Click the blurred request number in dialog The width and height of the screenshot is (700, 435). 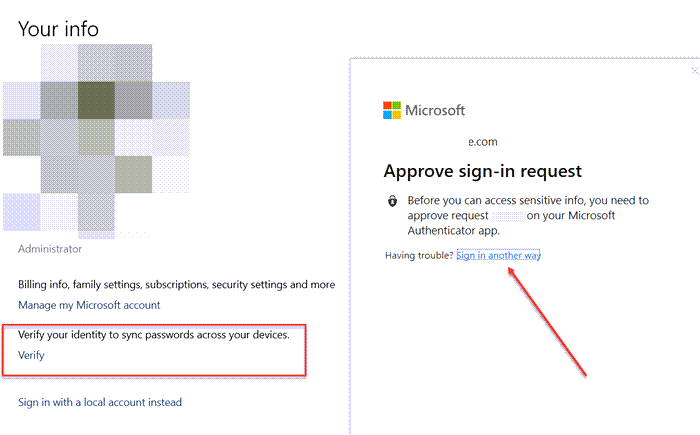point(508,216)
